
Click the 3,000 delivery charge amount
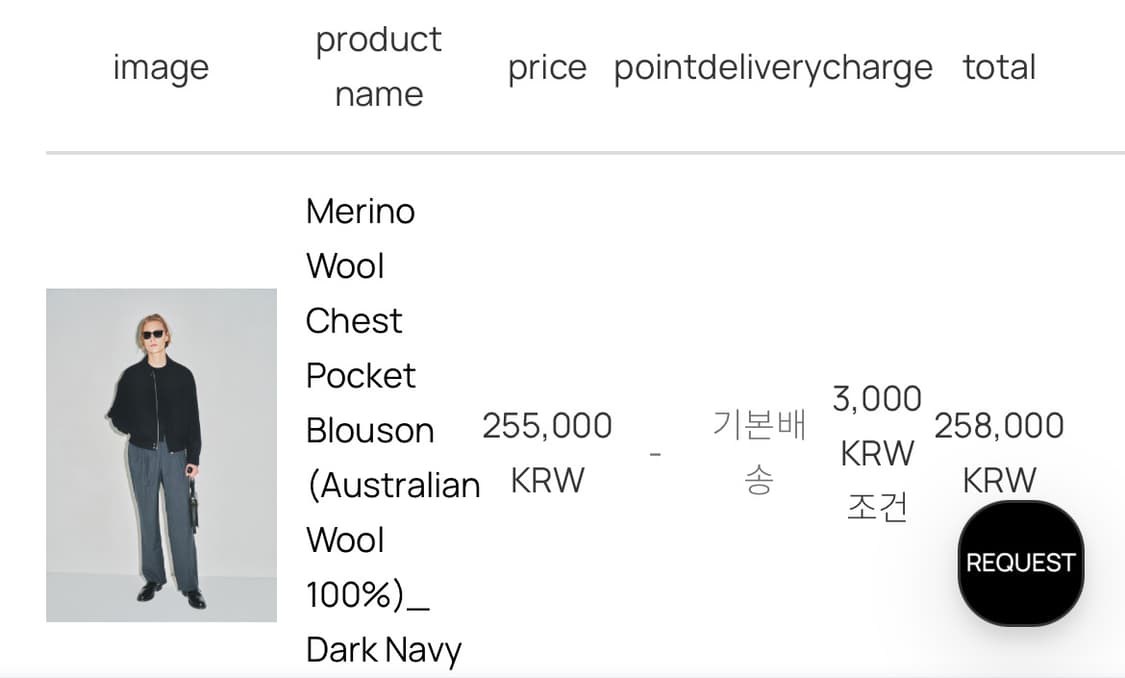pos(877,399)
